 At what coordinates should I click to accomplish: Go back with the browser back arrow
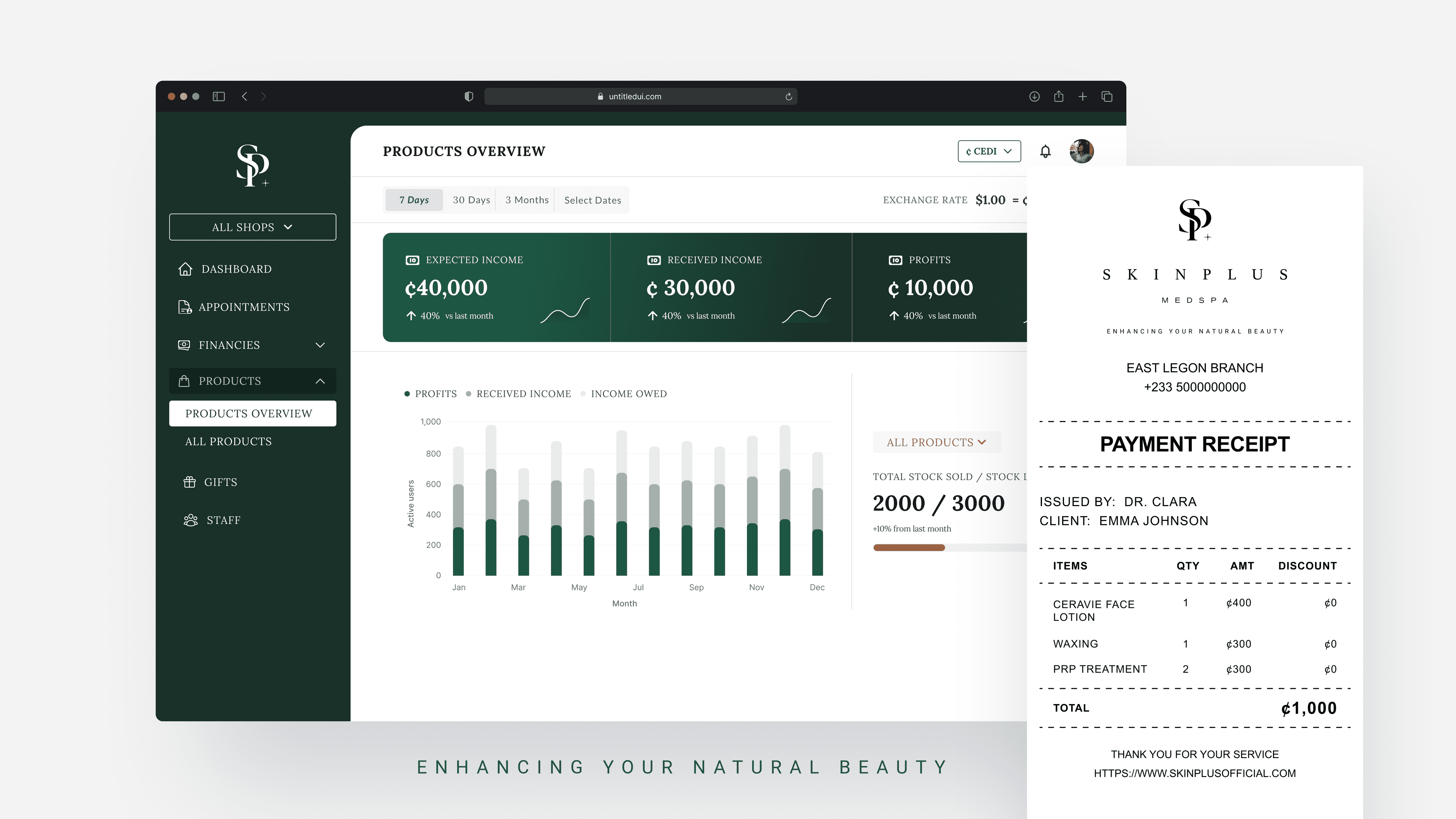(245, 97)
